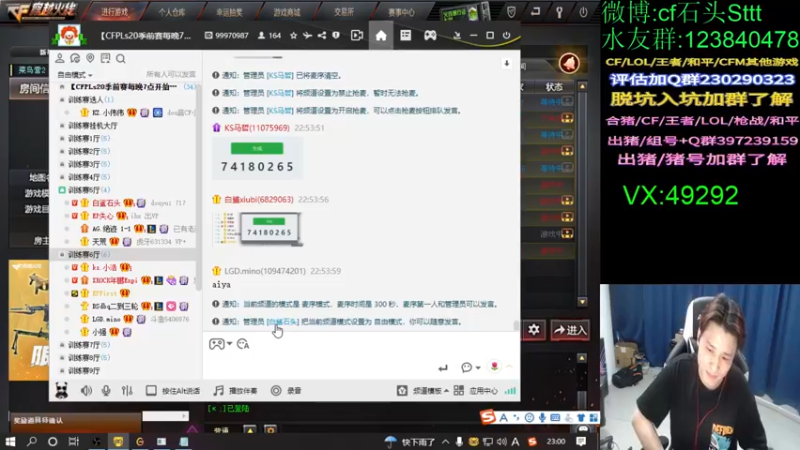This screenshot has height=450, width=800.
Task: Expand the 训练赛8厅 channel
Action: pyautogui.click(x=62, y=358)
